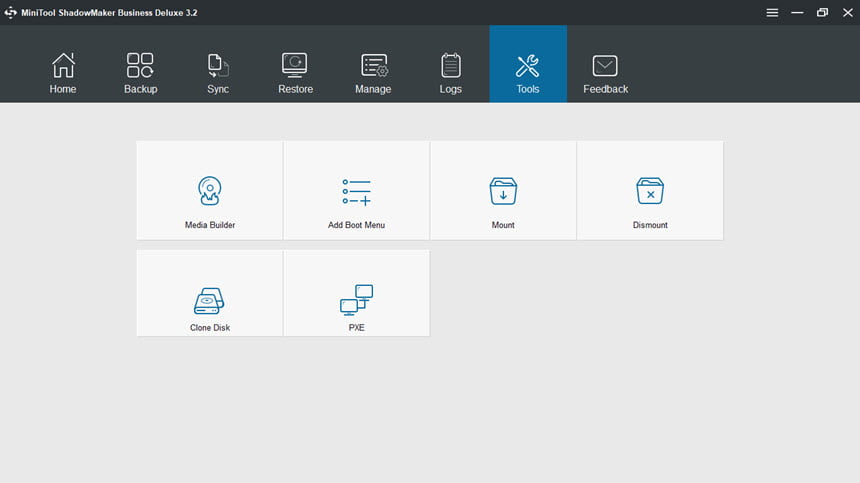The height and width of the screenshot is (483, 860).
Task: Switch to the Backup tab
Action: tap(140, 72)
